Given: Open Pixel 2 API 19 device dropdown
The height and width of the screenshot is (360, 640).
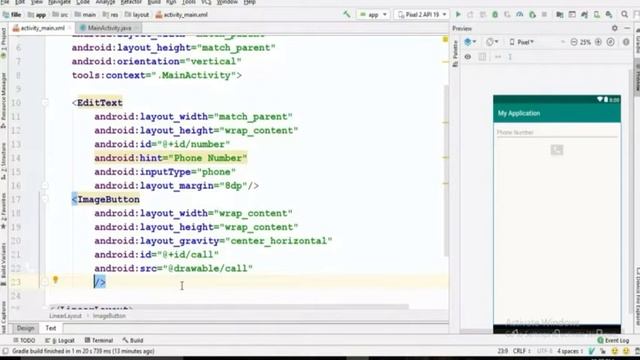Looking at the screenshot, I should click(x=422, y=14).
